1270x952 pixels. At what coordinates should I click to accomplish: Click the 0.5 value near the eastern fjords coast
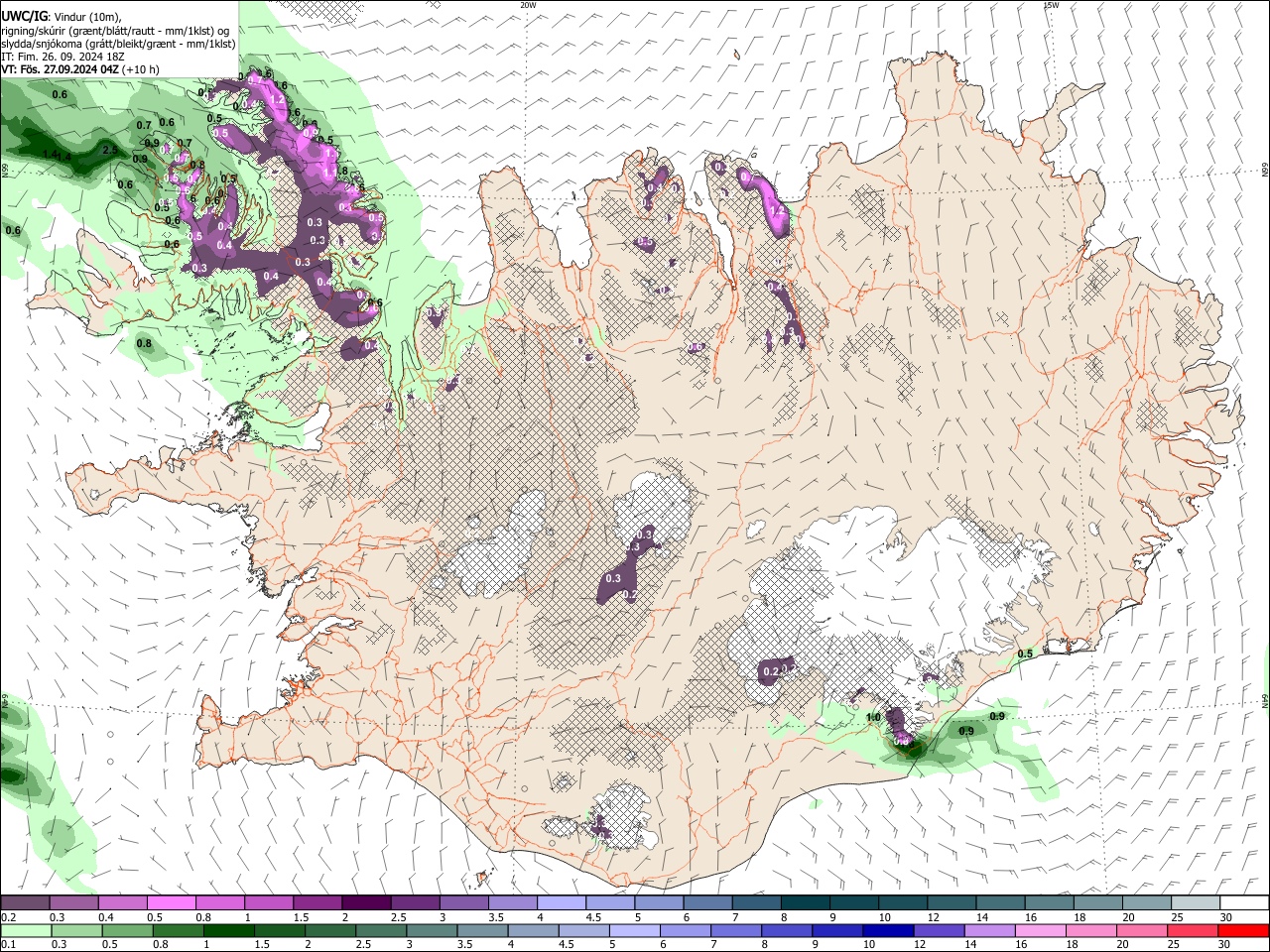tap(1025, 654)
